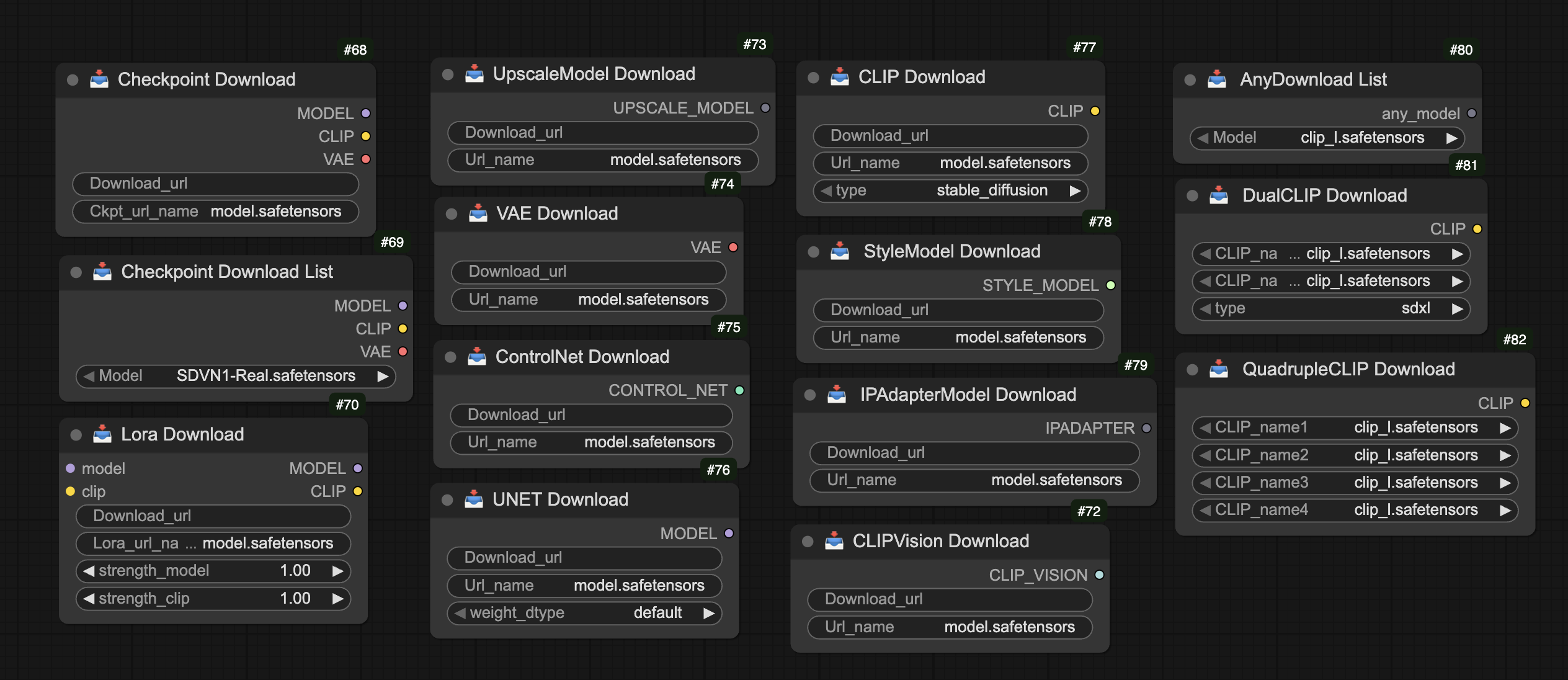This screenshot has width=1568, height=680.
Task: Click the Download_url field in CLIPVision Download
Action: click(950, 599)
